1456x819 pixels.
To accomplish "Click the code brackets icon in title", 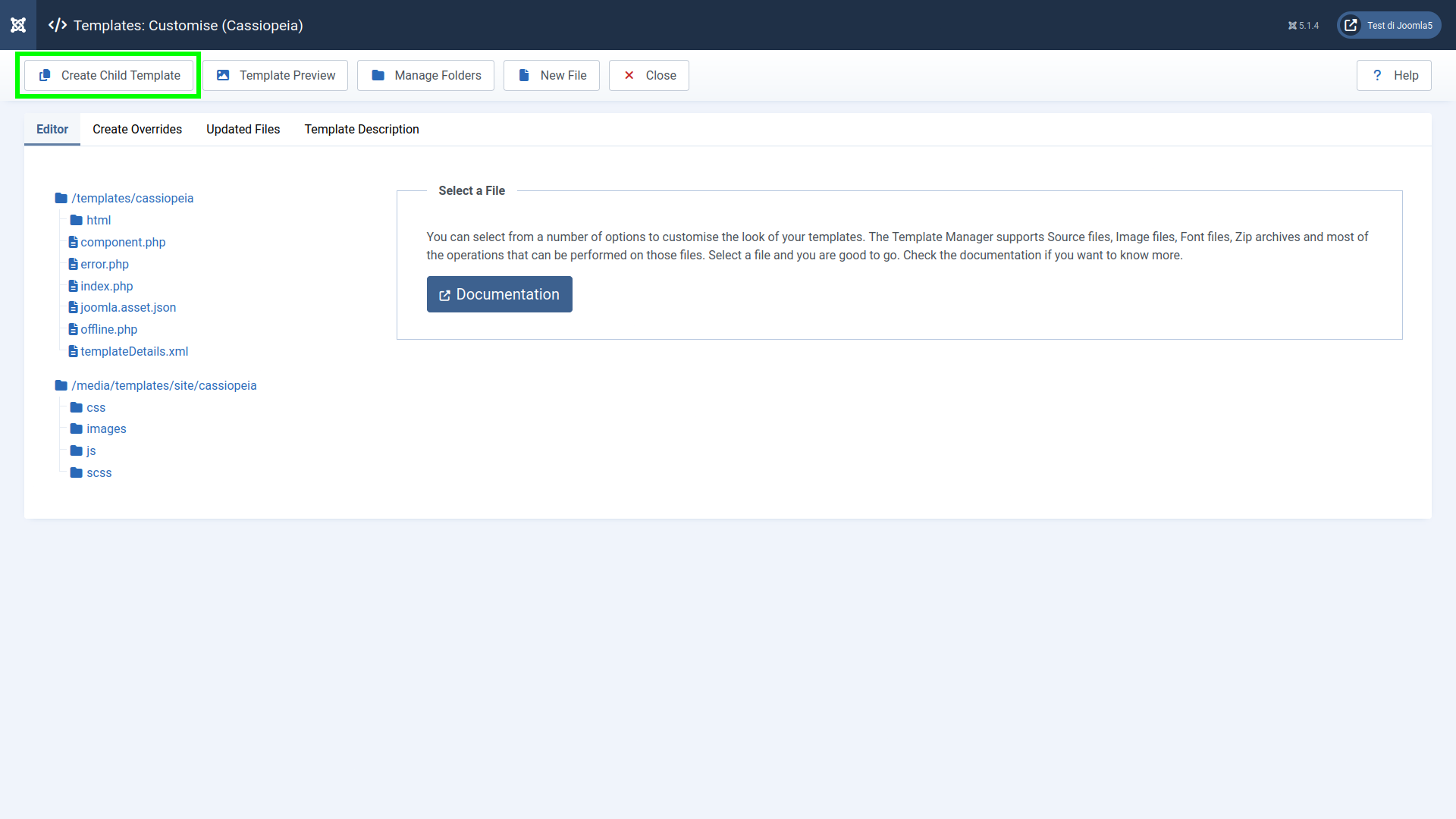I will coord(58,25).
